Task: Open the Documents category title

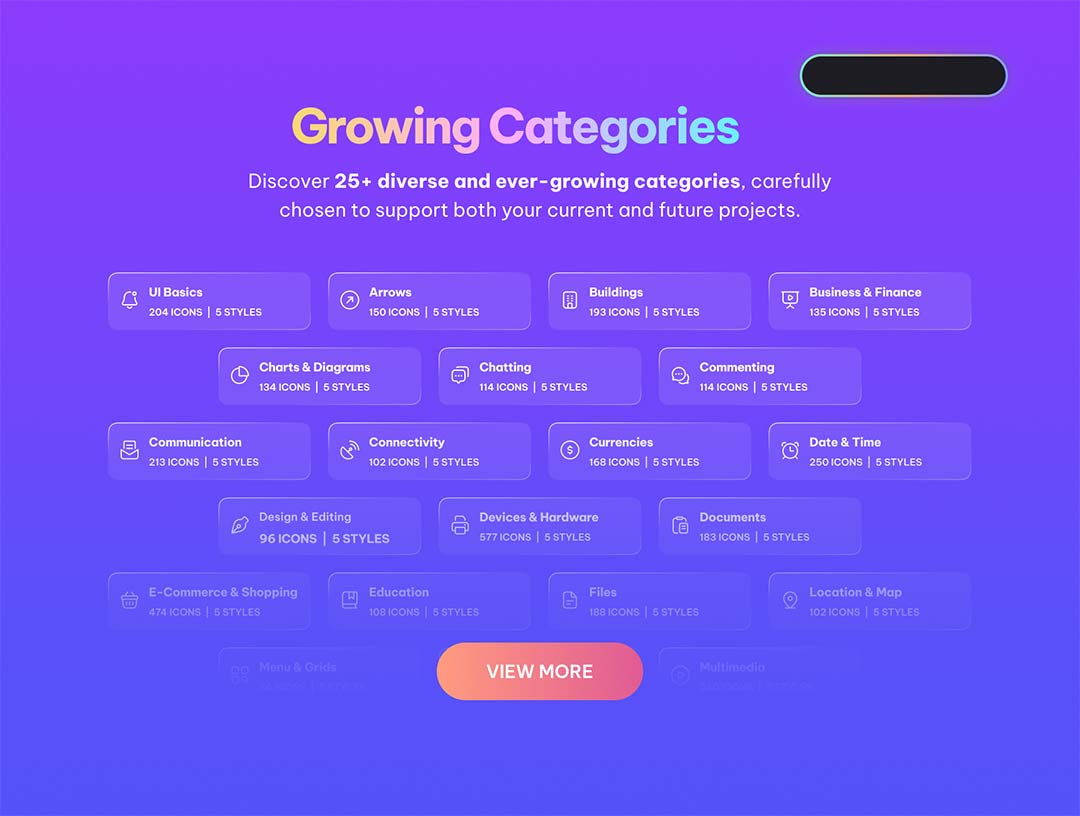Action: (x=733, y=517)
